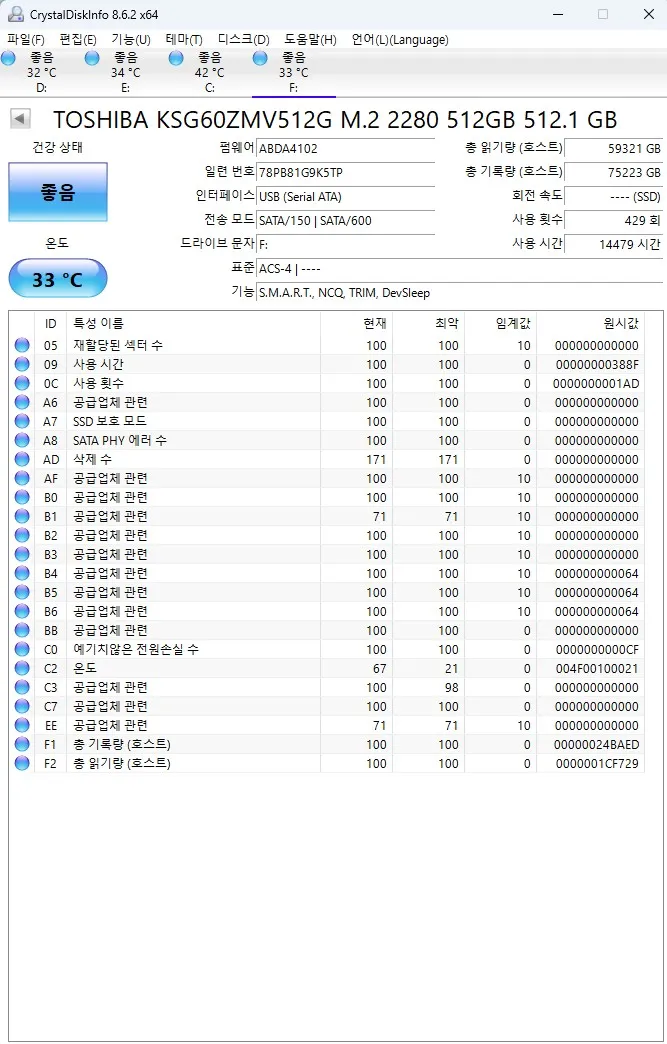
Task: Click the 원시값 column header
Action: pyautogui.click(x=590, y=324)
